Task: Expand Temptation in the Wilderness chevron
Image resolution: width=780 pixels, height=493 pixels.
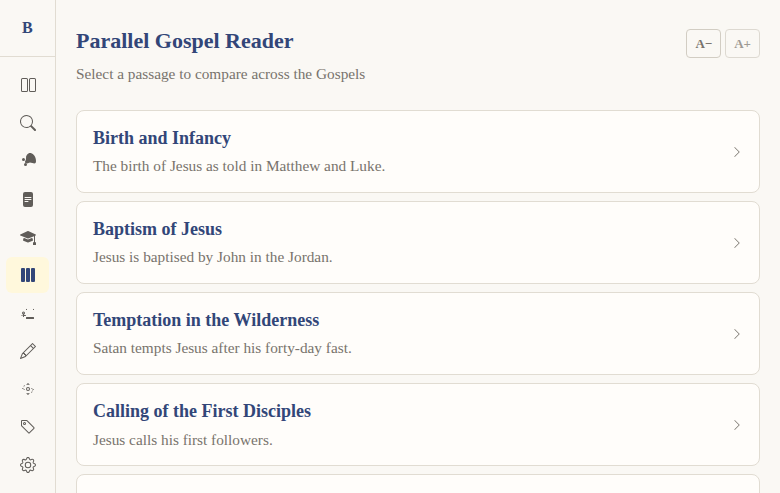Action: (737, 334)
